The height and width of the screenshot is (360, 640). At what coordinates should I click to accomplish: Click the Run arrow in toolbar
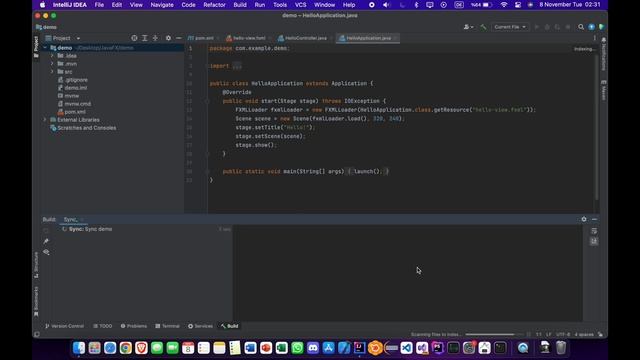(537, 27)
